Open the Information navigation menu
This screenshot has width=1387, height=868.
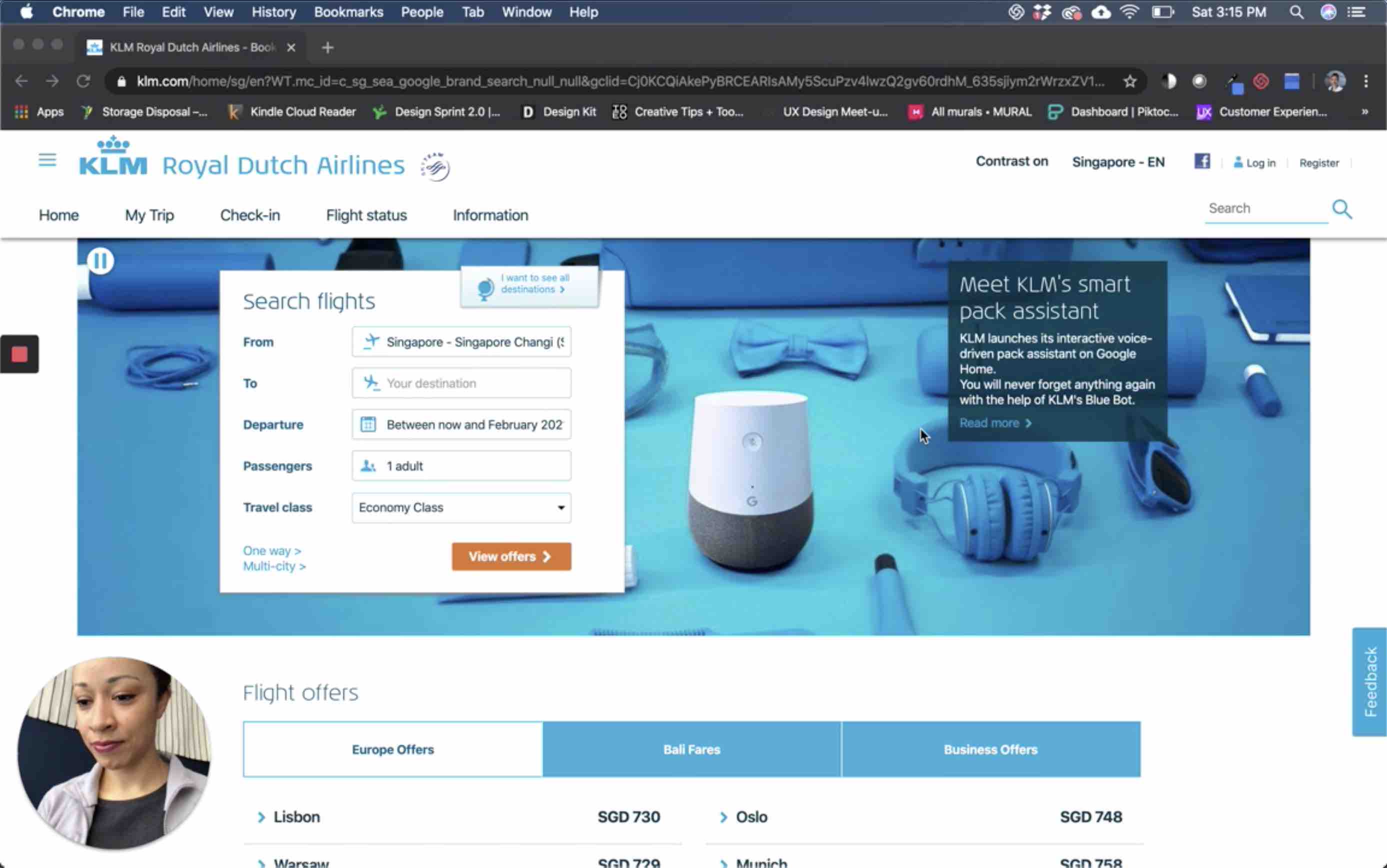click(x=490, y=214)
